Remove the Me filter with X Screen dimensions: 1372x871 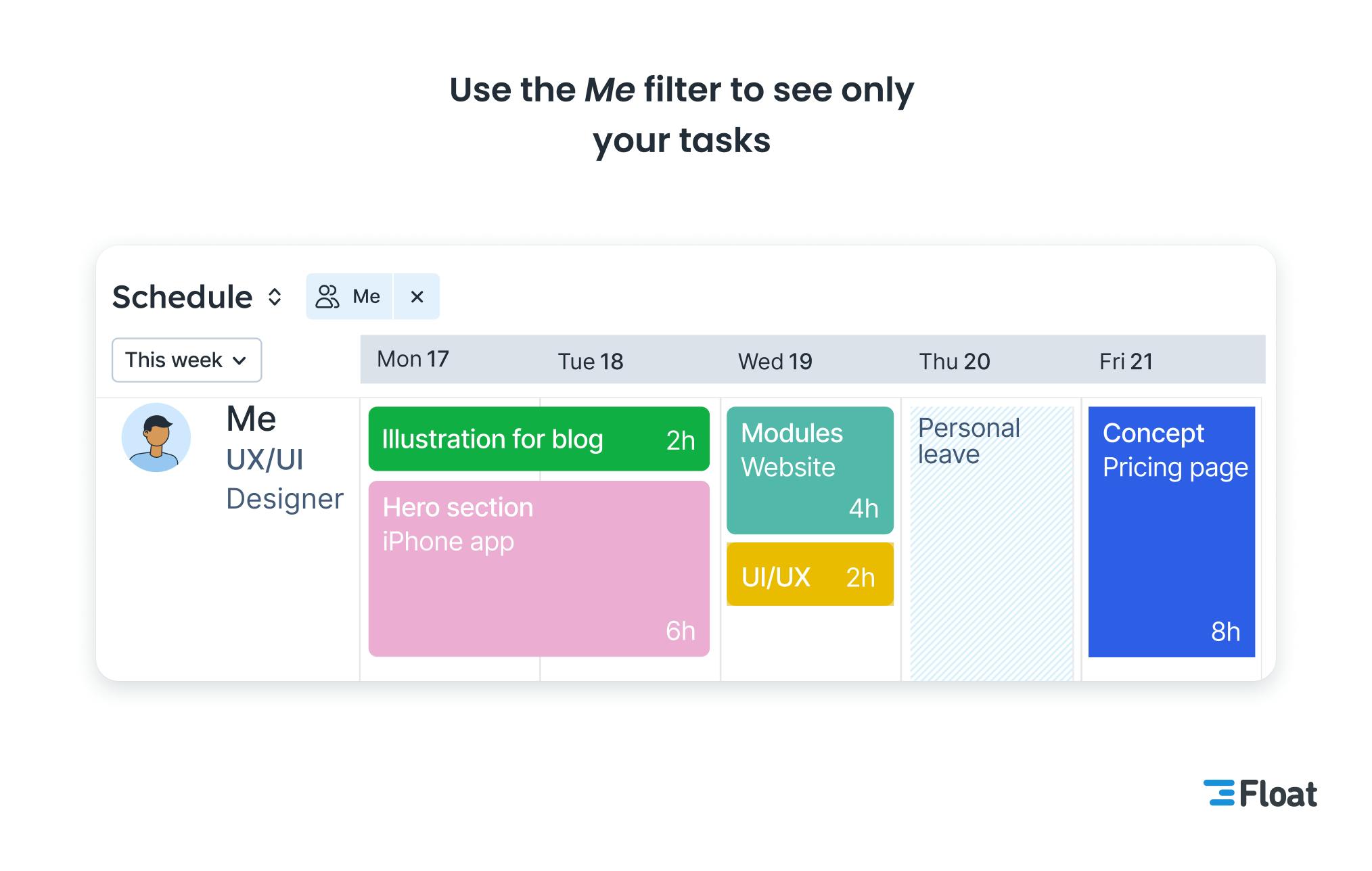click(x=417, y=296)
